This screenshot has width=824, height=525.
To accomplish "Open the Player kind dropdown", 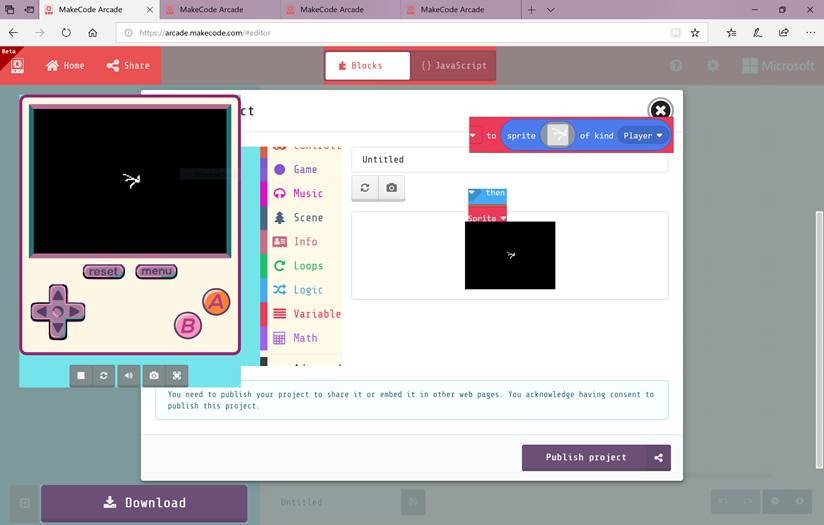I will coord(642,136).
